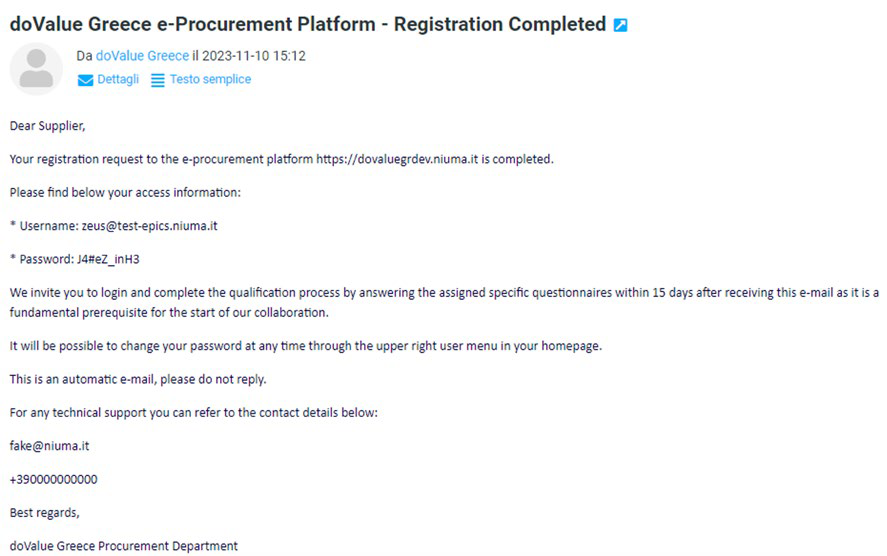The width and height of the screenshot is (887, 556).
Task: Open message in new window icon
Action: [620, 25]
